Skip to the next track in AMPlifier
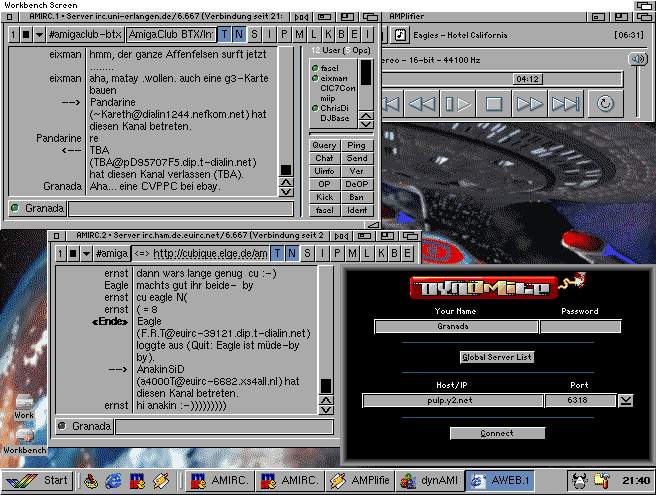 click(565, 103)
